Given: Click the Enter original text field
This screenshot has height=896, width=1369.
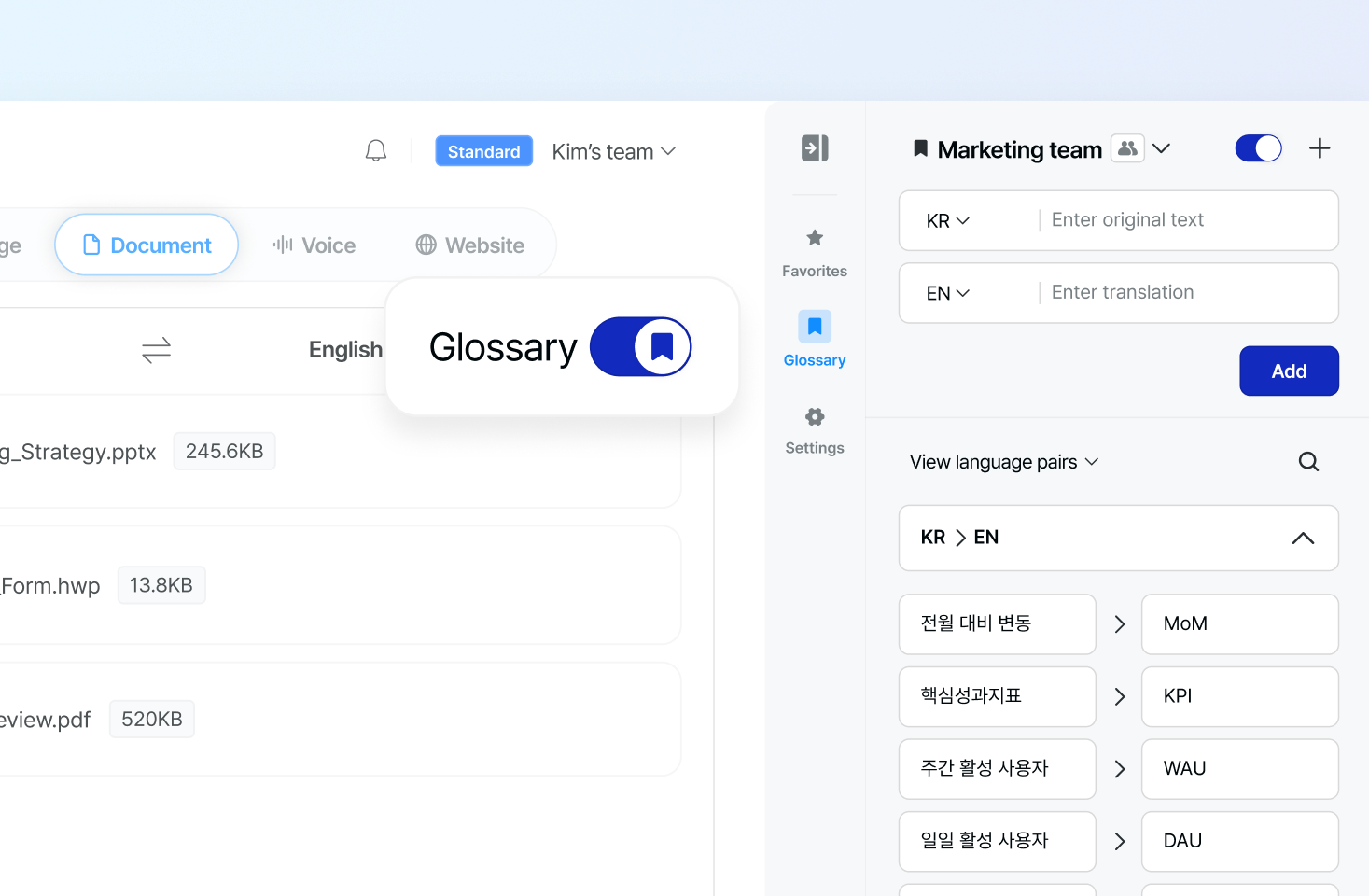Looking at the screenshot, I should click(1185, 220).
